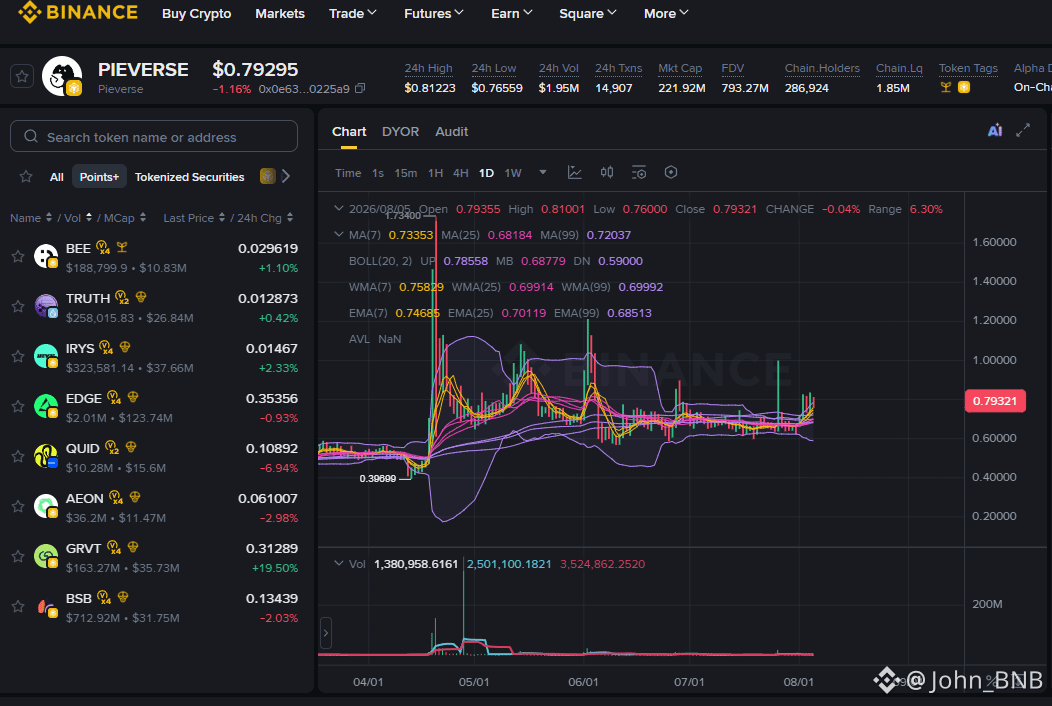Open the Futures dropdown menu

[433, 13]
